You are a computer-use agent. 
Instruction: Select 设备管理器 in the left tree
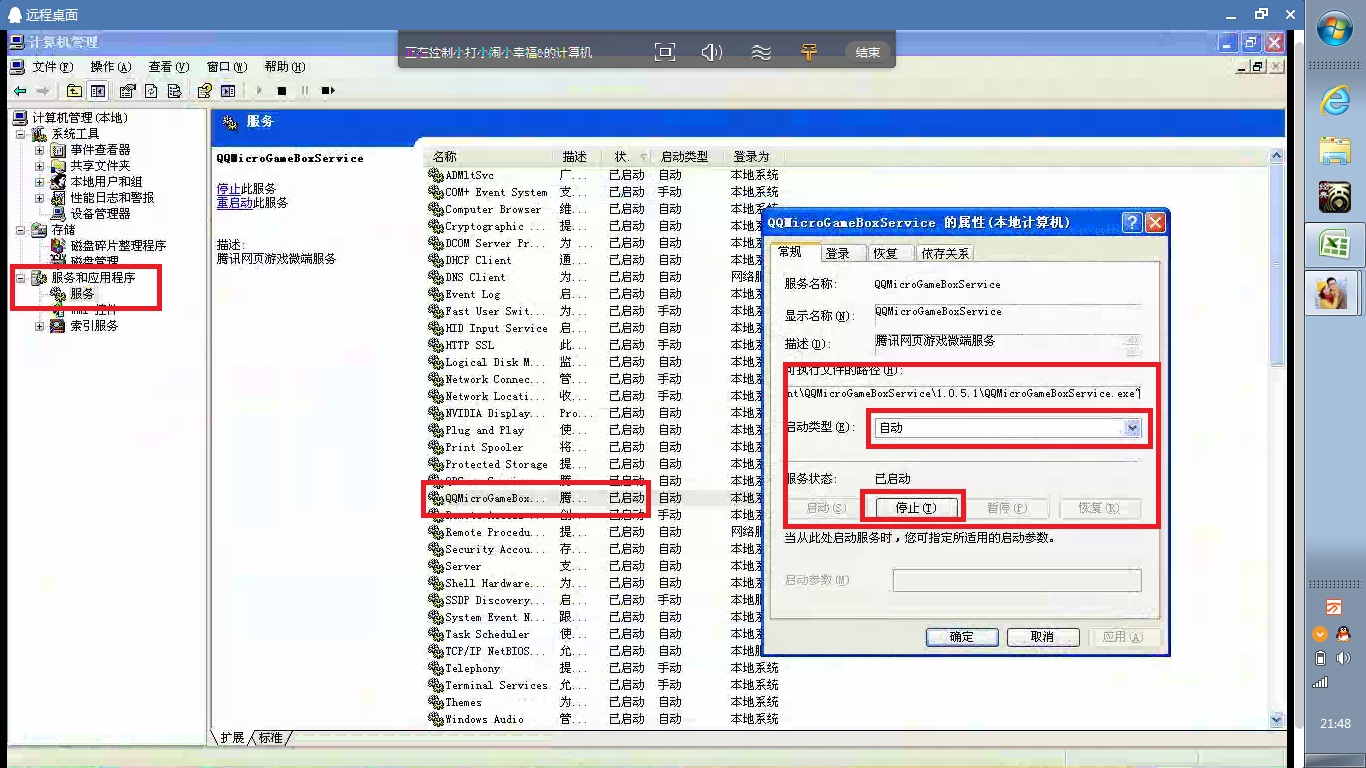point(100,214)
